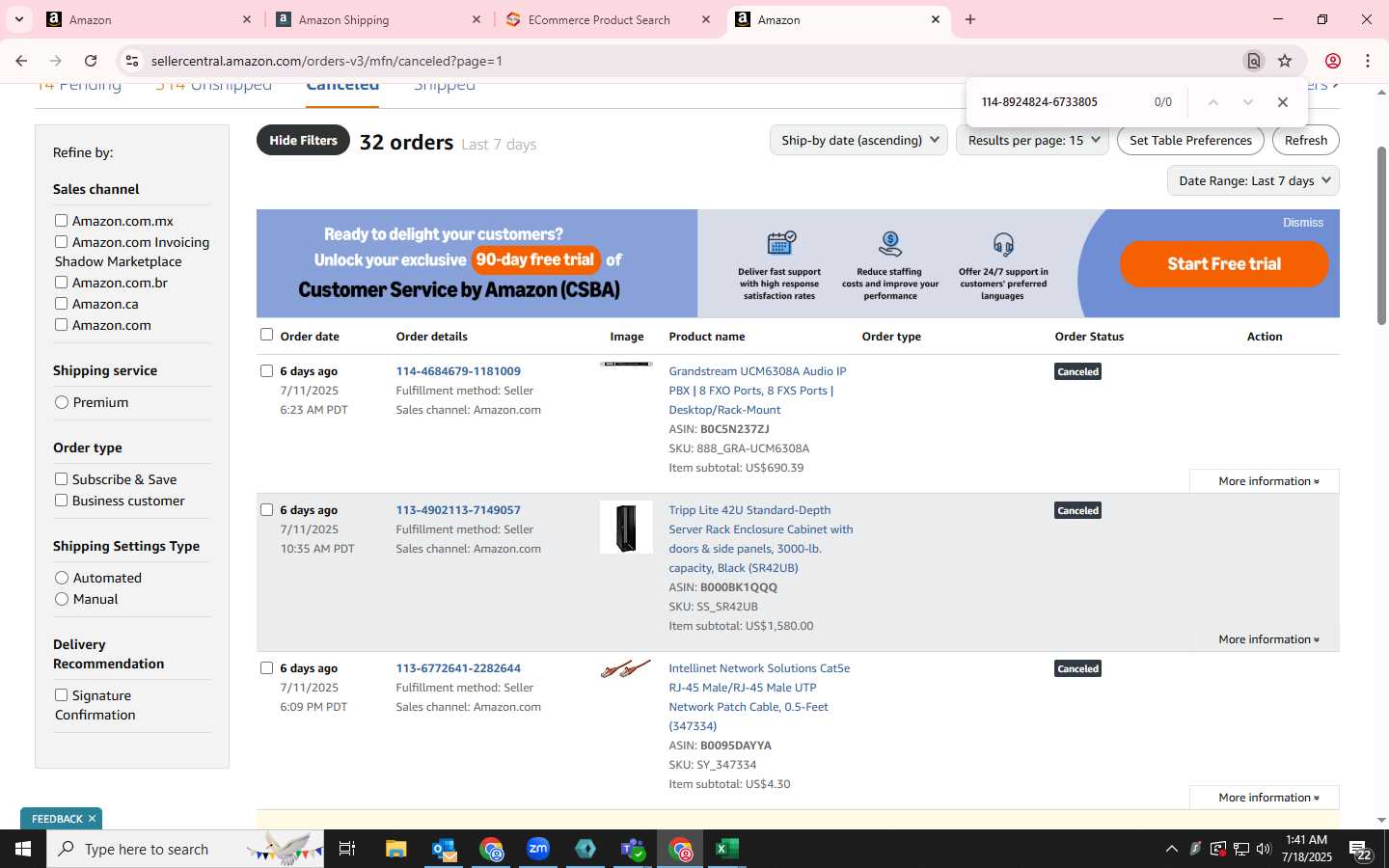The width and height of the screenshot is (1389, 868).
Task: Bookmark this page with the star icon
Action: click(x=1285, y=61)
